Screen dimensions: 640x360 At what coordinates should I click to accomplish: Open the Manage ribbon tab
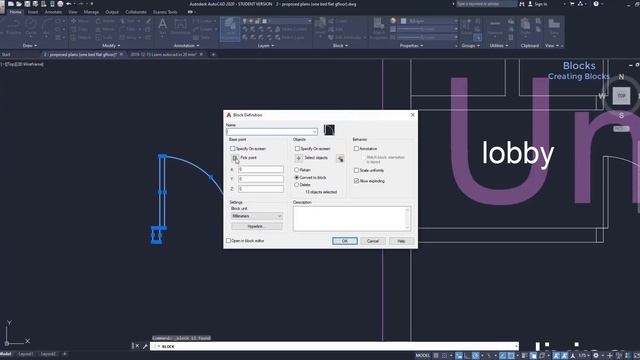[x=91, y=12]
